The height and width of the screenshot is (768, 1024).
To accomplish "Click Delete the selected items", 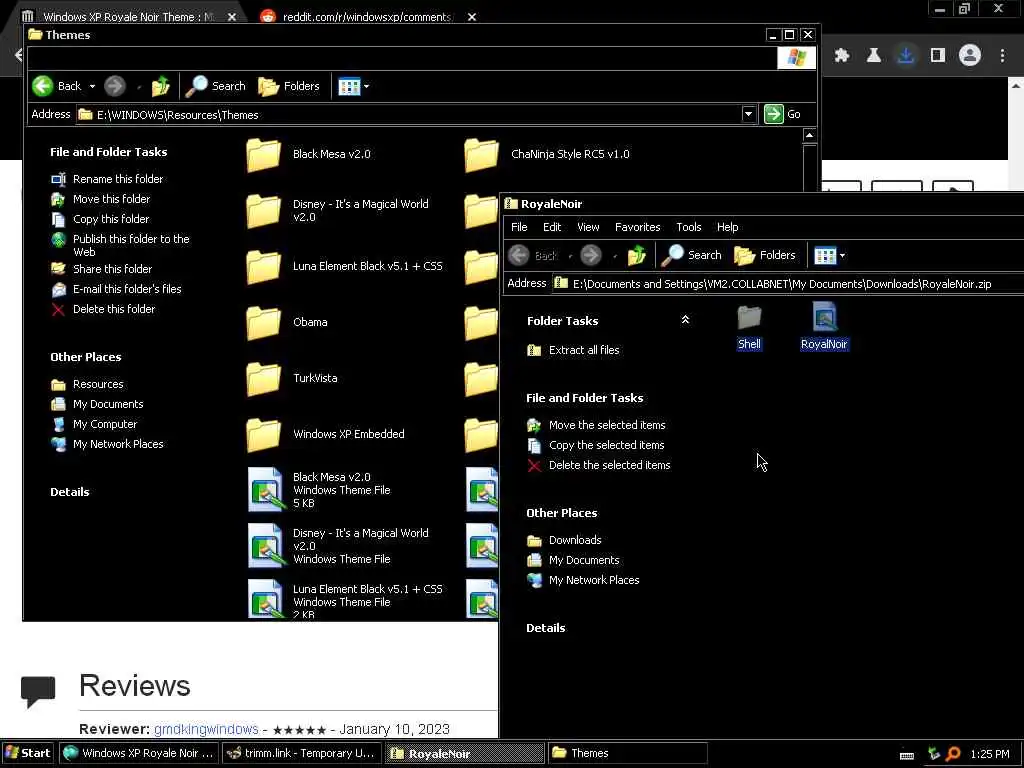I will coord(598,465).
